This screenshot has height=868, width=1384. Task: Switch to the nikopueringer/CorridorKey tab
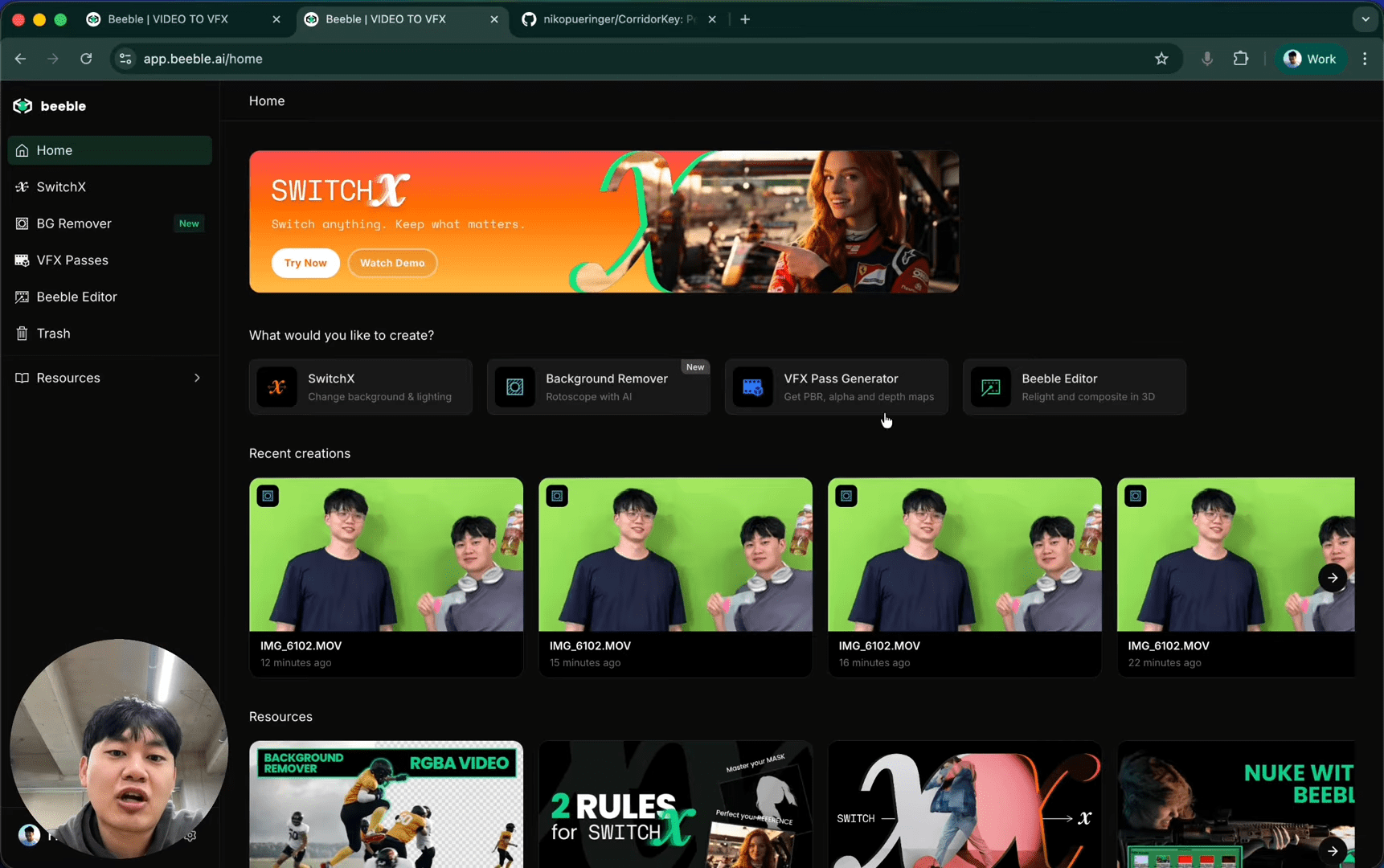click(615, 18)
